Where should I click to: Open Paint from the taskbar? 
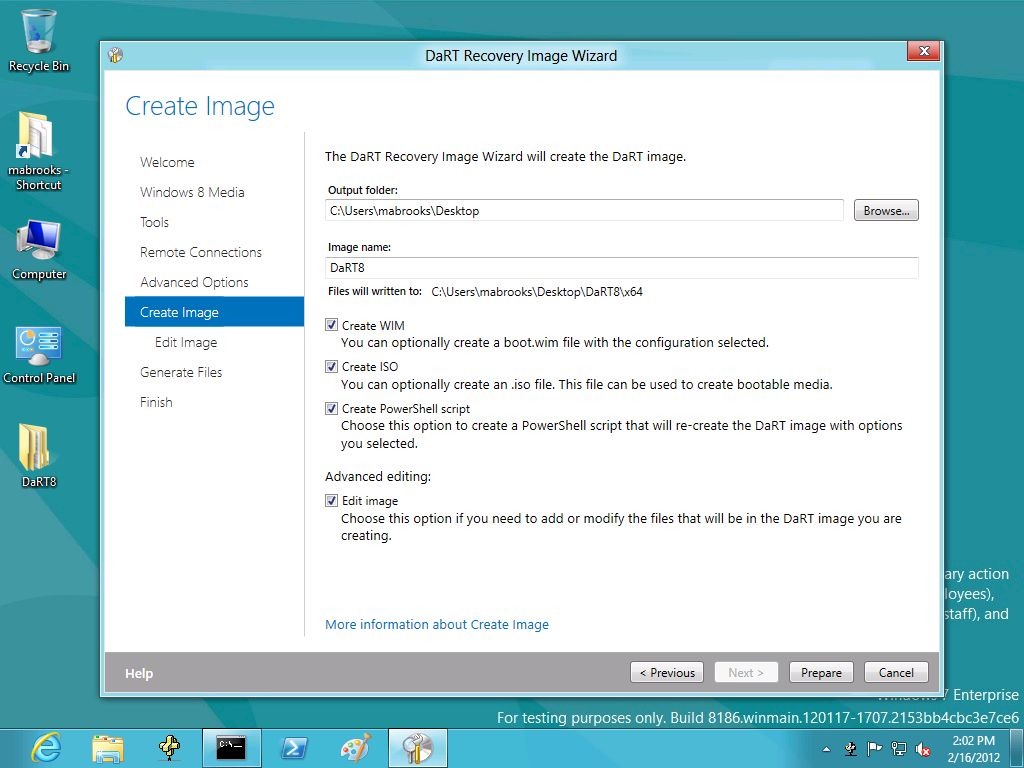[355, 748]
